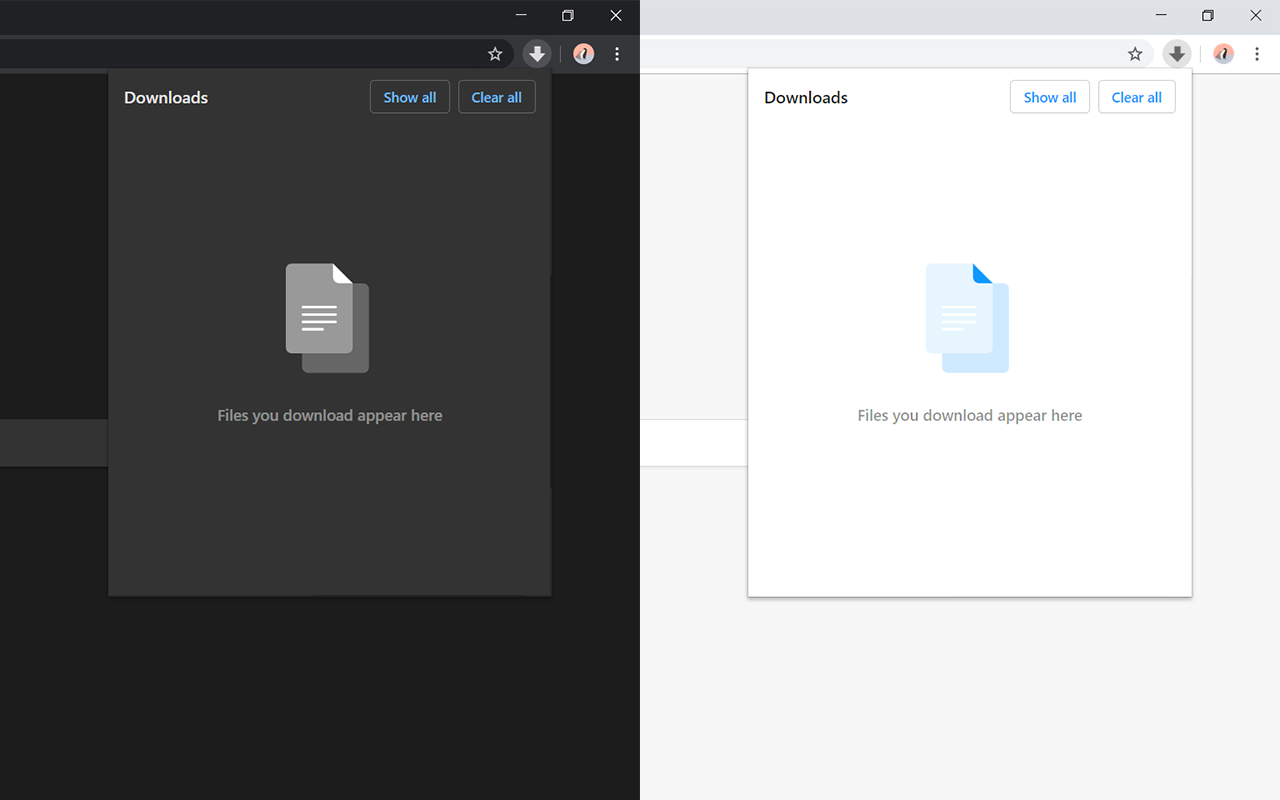This screenshot has width=1280, height=800.
Task: Click the restore button of the light window
Action: [x=1207, y=15]
